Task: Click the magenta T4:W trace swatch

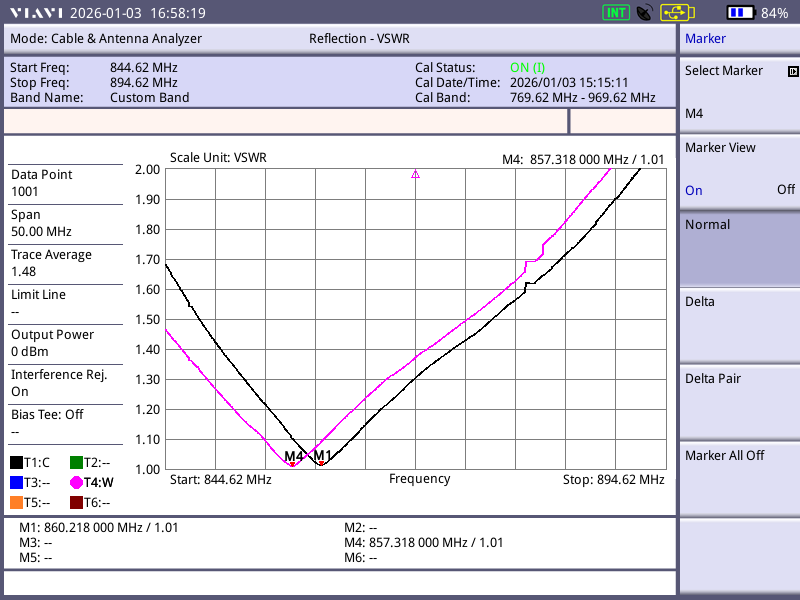Action: tap(76, 482)
